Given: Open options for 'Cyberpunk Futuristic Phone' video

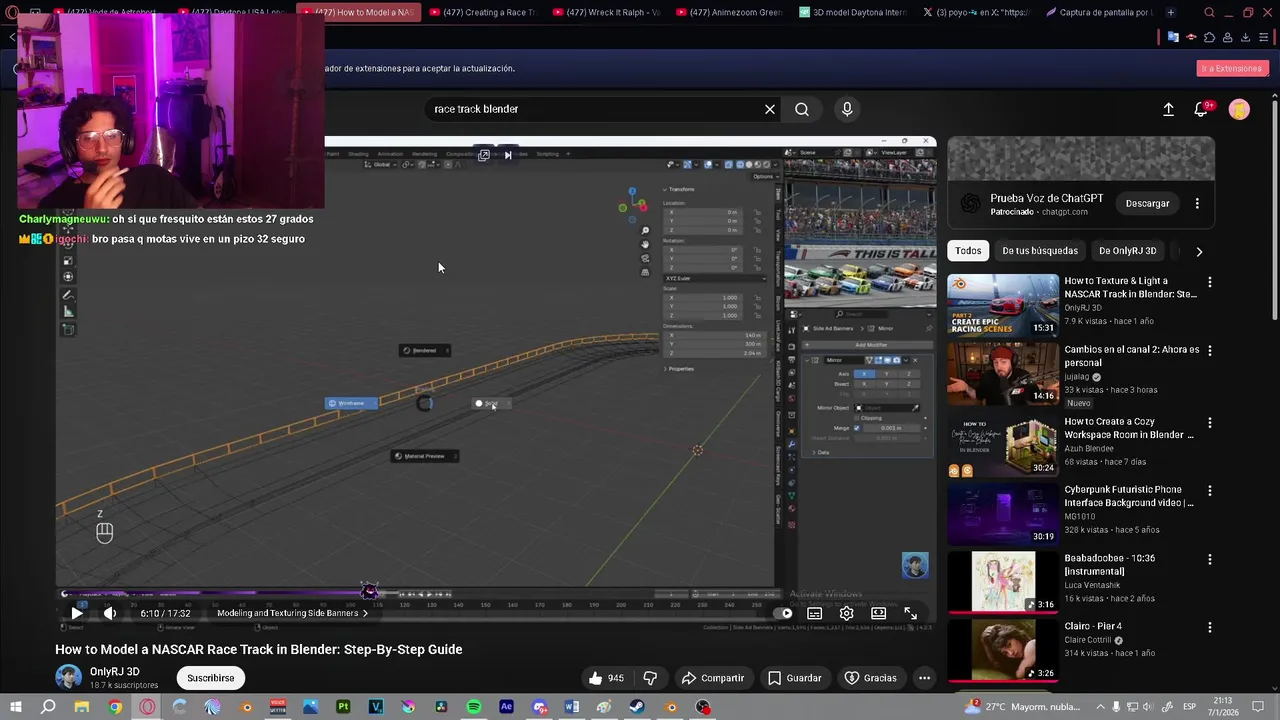Looking at the screenshot, I should [x=1210, y=491].
